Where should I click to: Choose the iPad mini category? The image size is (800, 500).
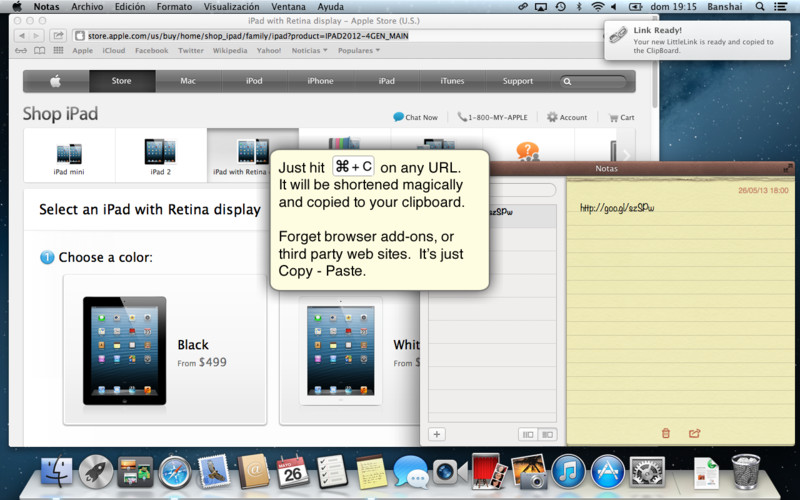tap(69, 156)
